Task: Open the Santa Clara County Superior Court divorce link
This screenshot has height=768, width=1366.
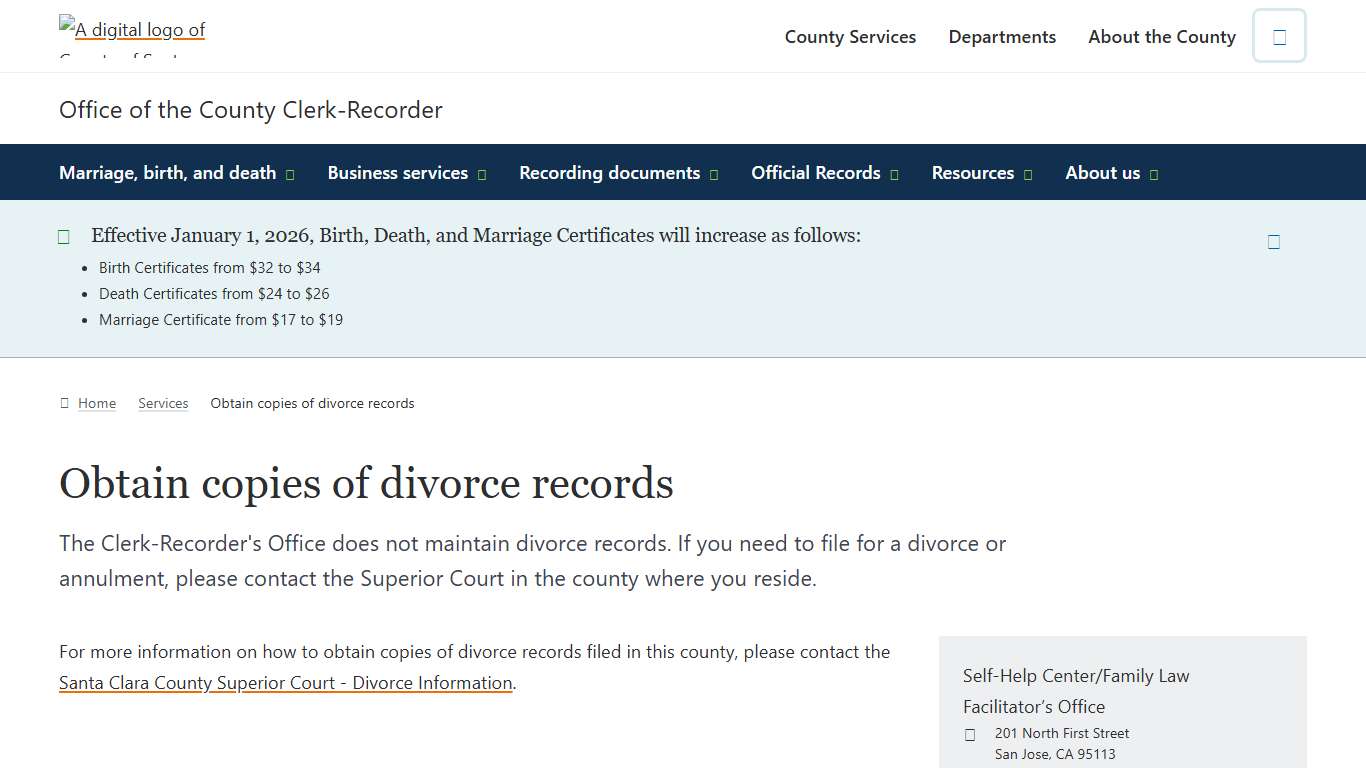Action: 285,682
